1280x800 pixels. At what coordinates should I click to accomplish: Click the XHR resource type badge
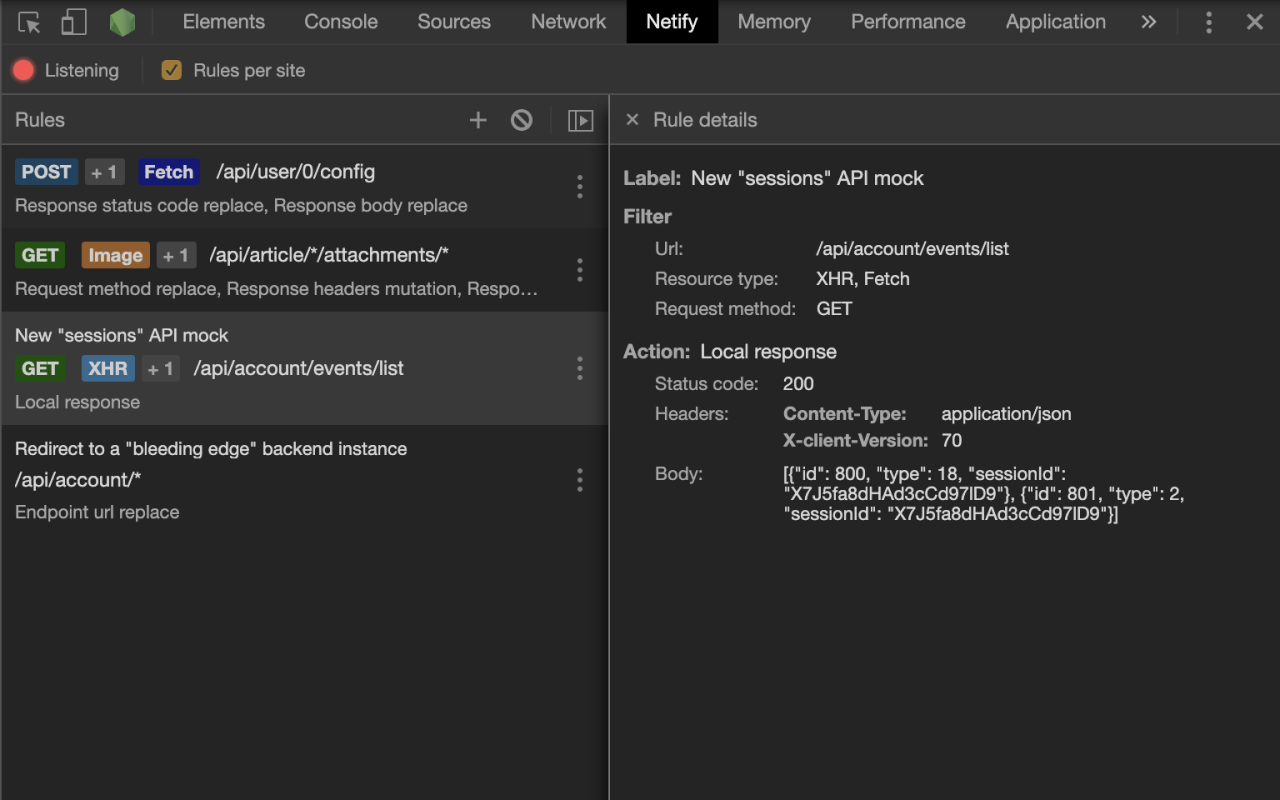(x=108, y=368)
